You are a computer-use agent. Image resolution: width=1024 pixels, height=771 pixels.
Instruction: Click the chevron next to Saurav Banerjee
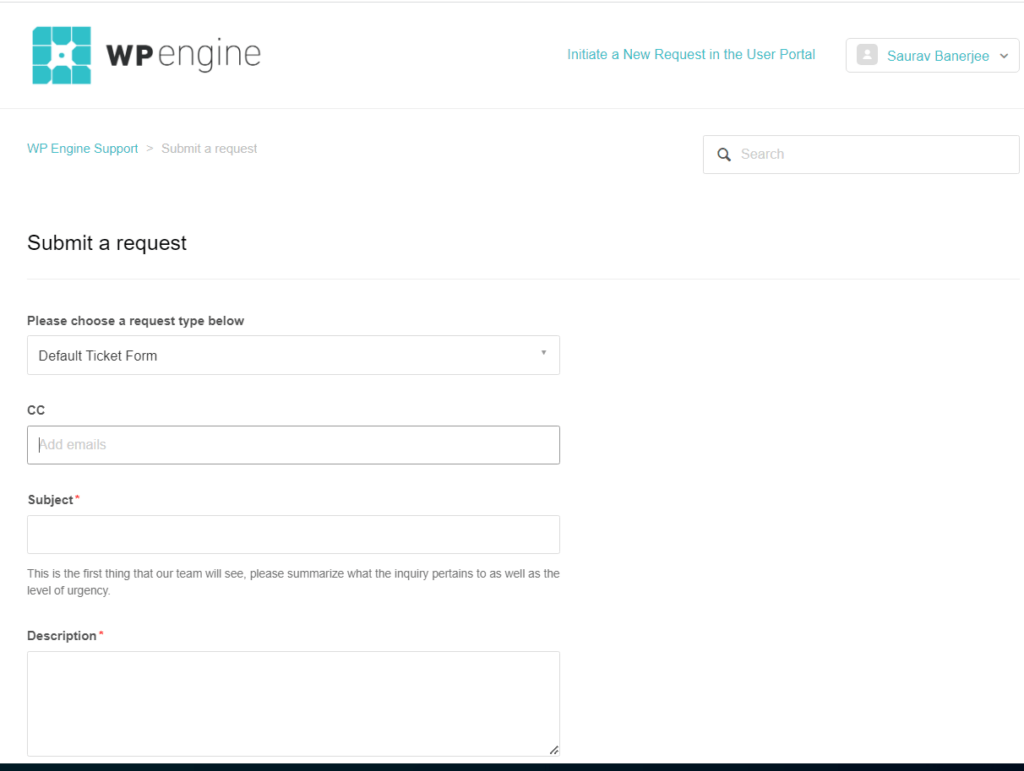click(x=1006, y=56)
